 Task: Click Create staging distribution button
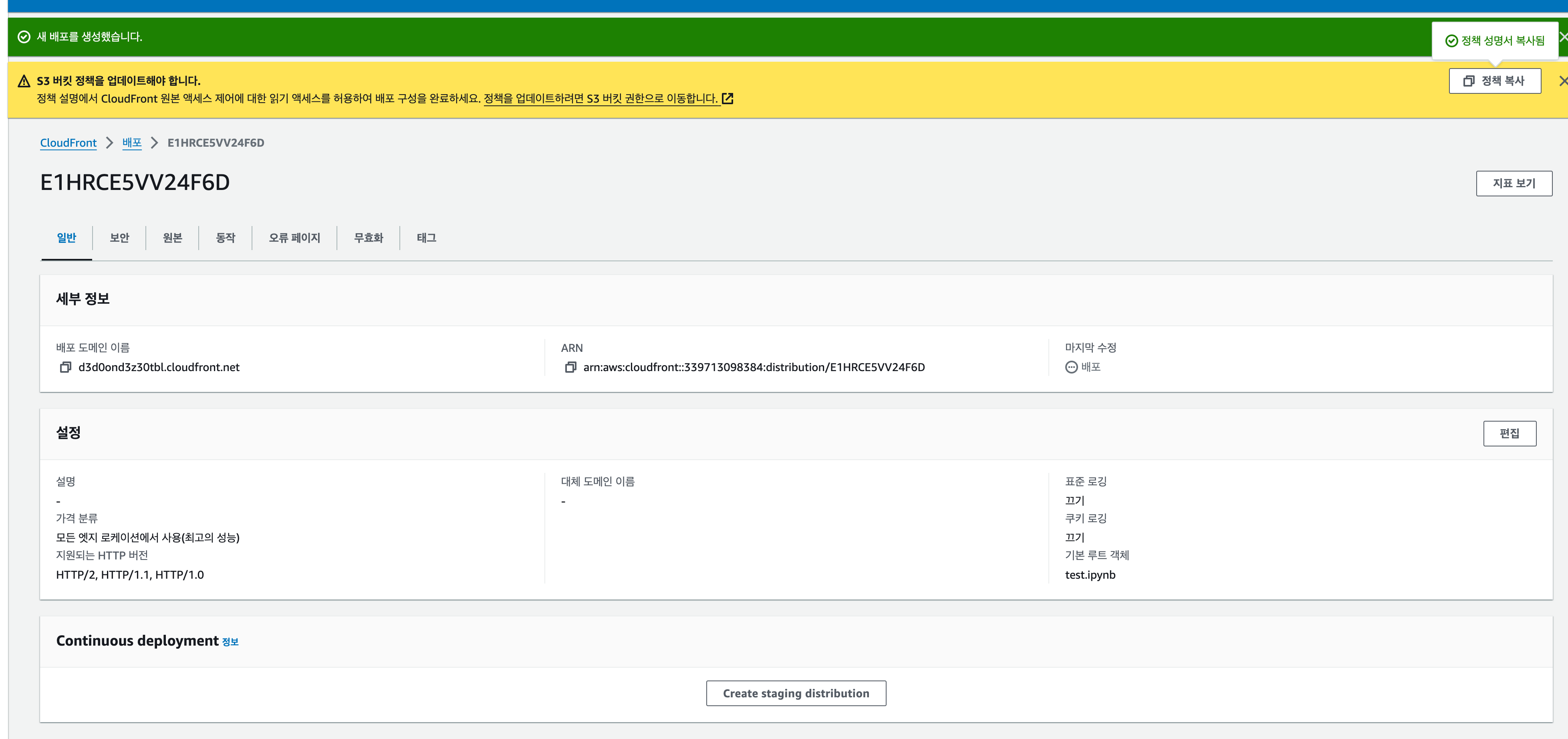click(x=796, y=693)
